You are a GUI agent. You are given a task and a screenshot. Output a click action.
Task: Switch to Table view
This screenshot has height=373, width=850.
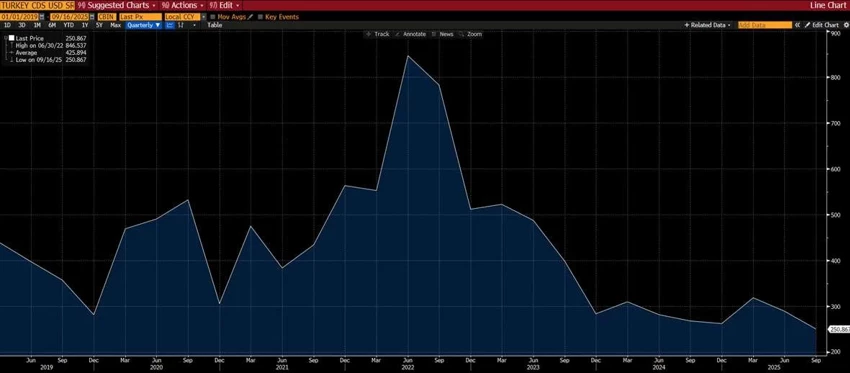pos(215,25)
